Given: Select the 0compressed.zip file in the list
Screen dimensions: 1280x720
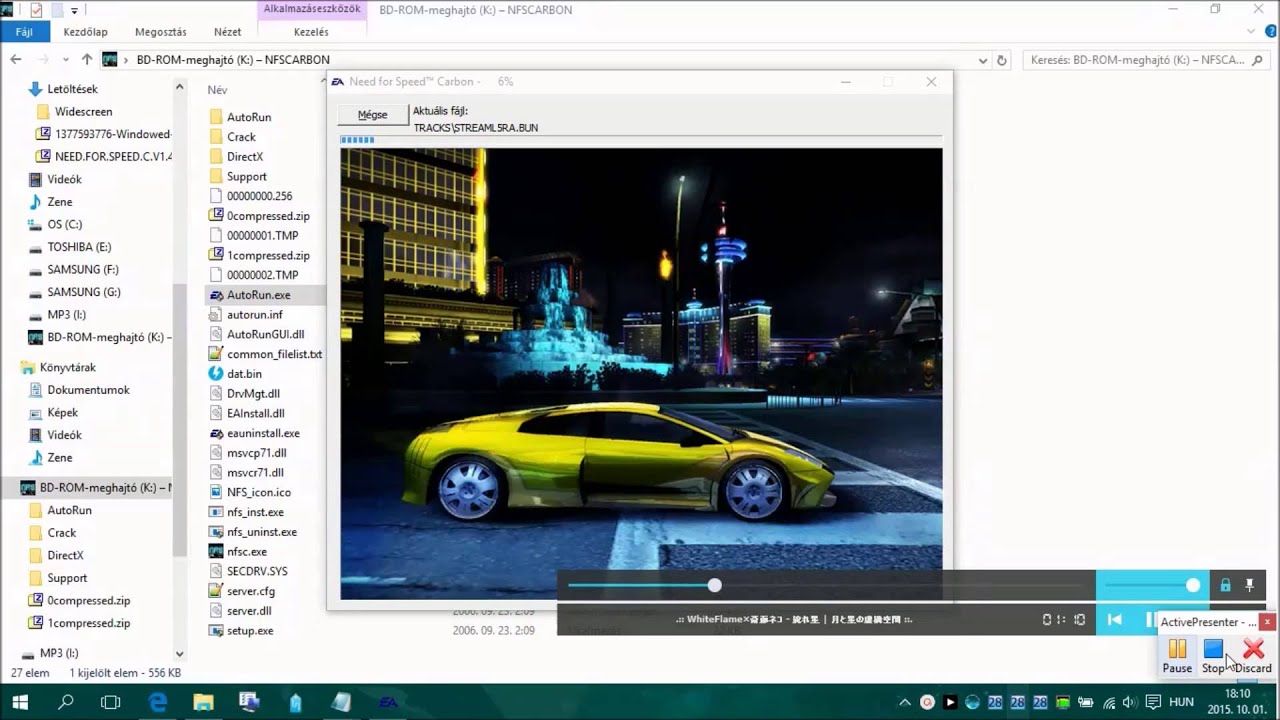Looking at the screenshot, I should [268, 216].
